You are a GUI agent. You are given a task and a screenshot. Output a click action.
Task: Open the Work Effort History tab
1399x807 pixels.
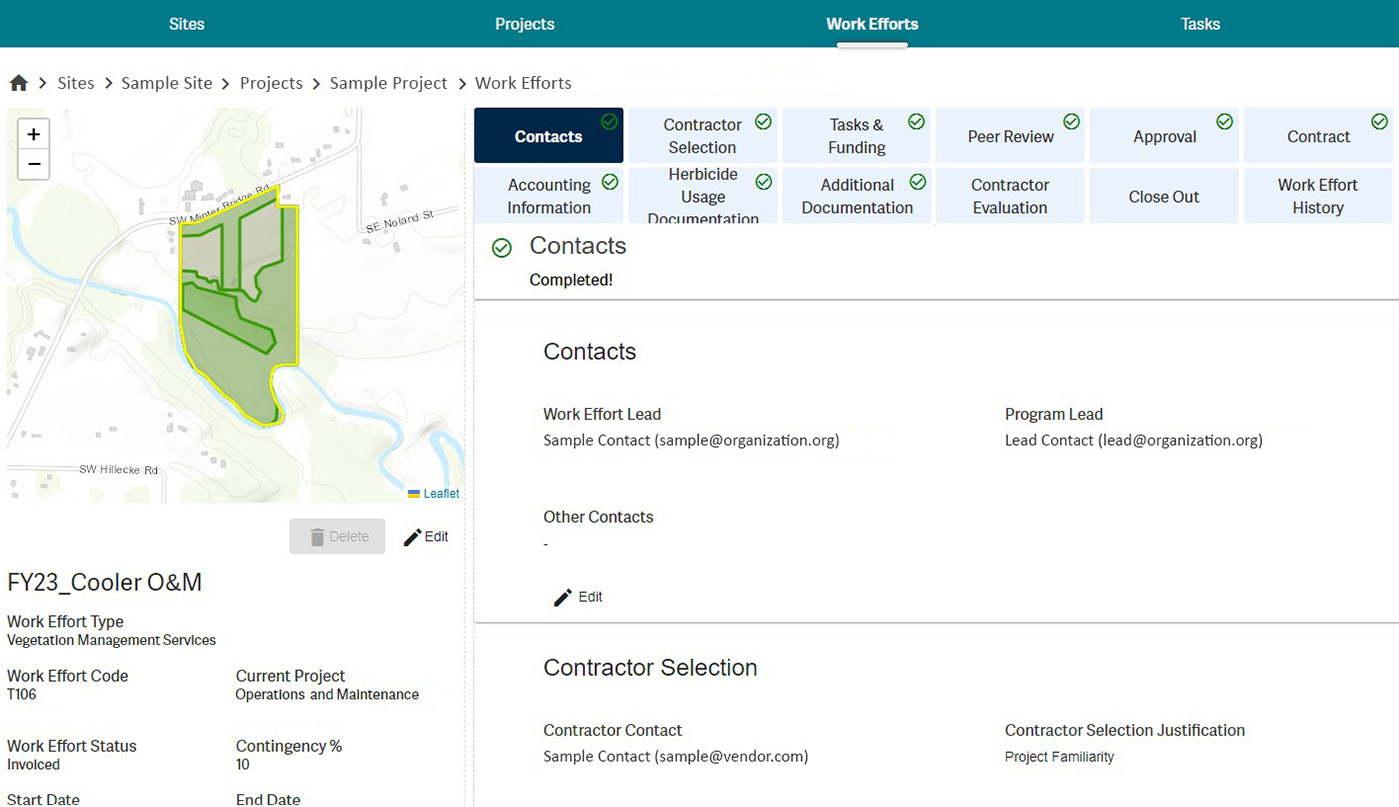coord(1317,196)
